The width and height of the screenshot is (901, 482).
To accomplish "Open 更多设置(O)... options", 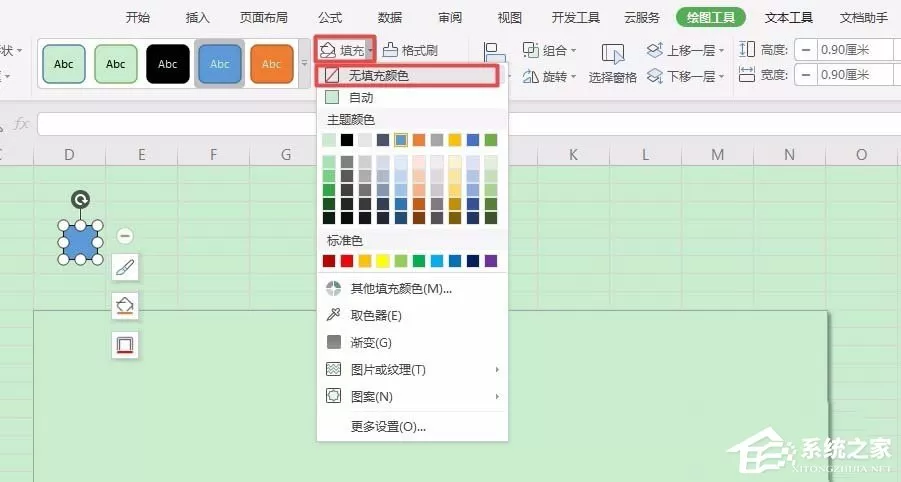I will (x=412, y=426).
